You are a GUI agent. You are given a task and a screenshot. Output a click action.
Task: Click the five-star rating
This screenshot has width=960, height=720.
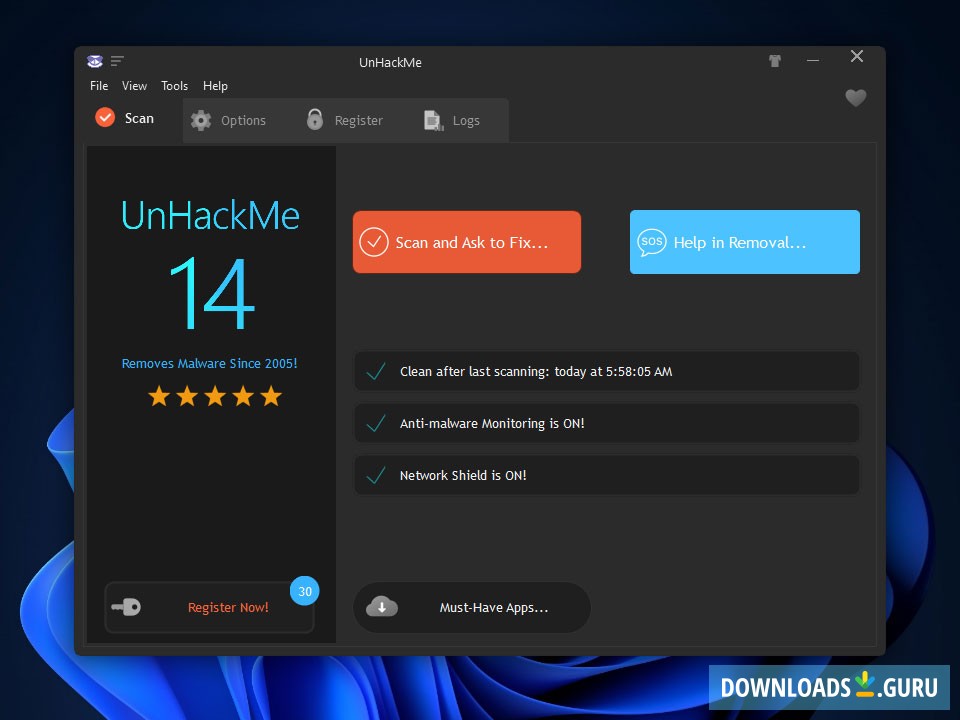coord(215,397)
